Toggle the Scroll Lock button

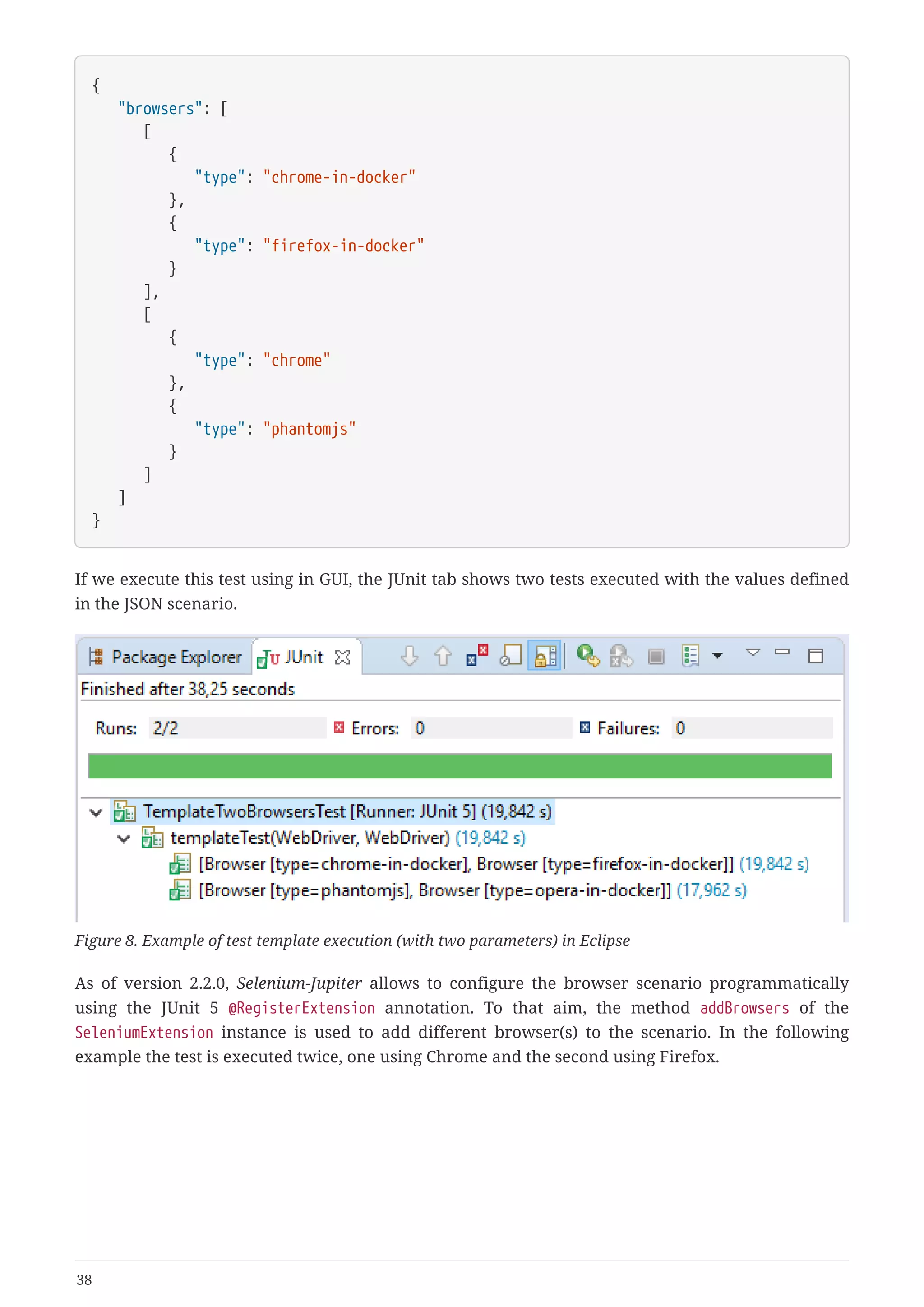point(545,656)
